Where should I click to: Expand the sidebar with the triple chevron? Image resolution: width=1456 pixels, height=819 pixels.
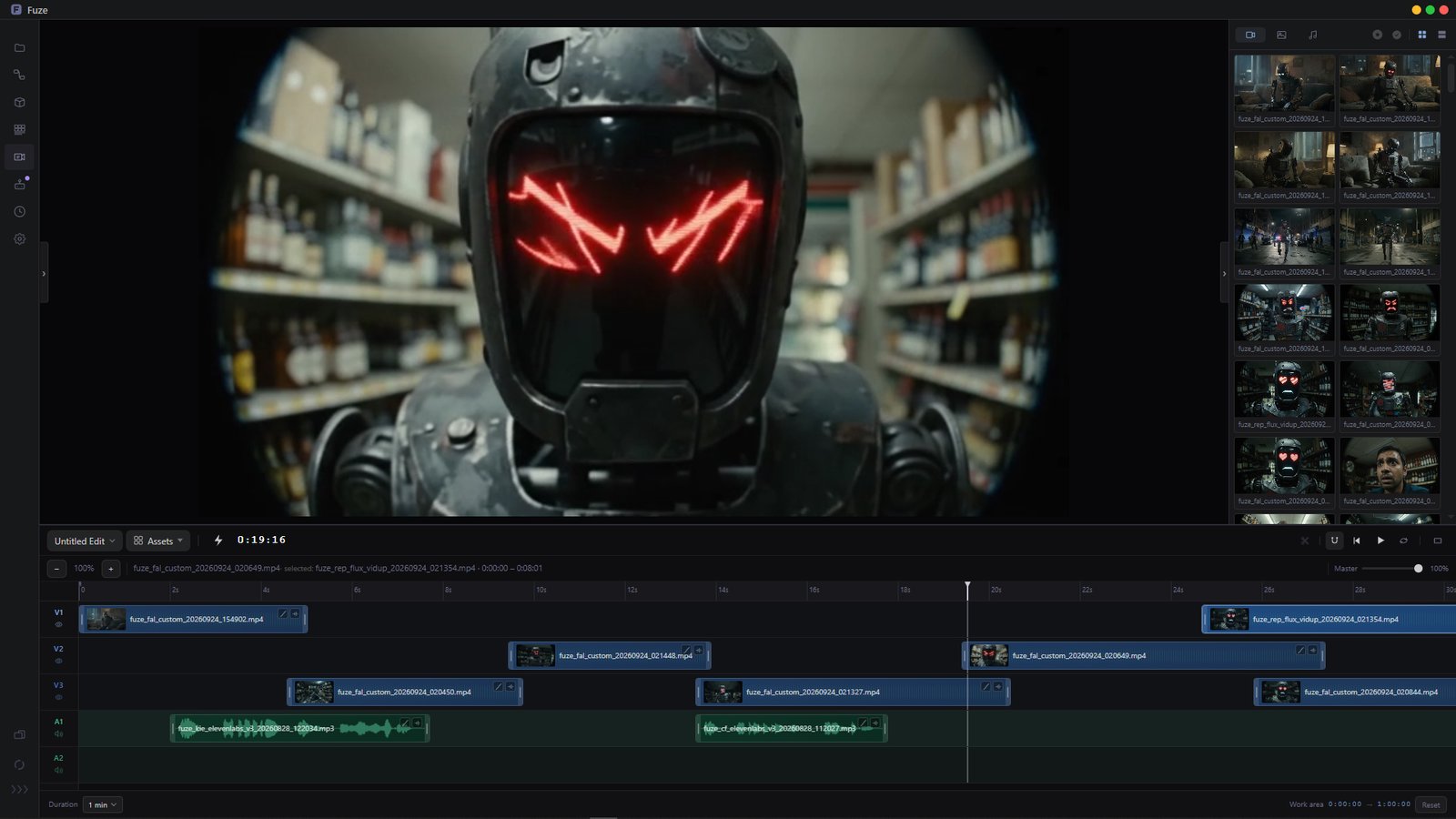point(19,789)
